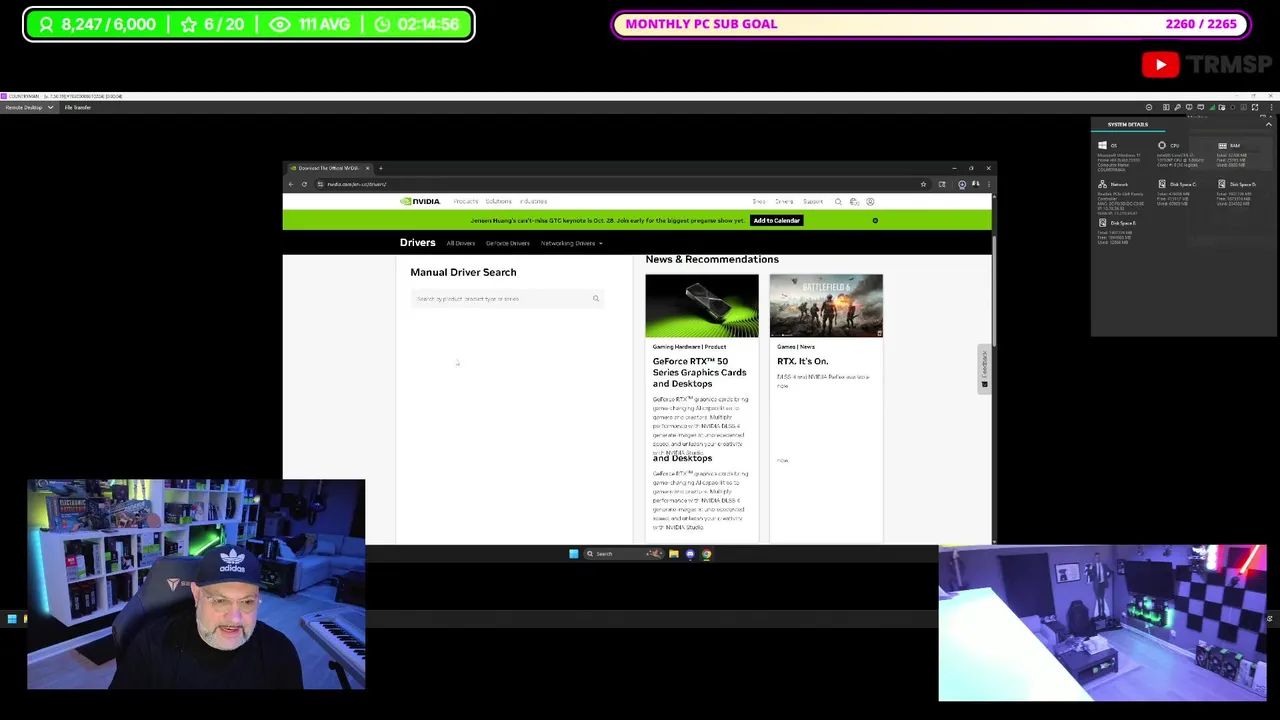
Task: Collapse the System Details panel
Action: tap(1268, 124)
